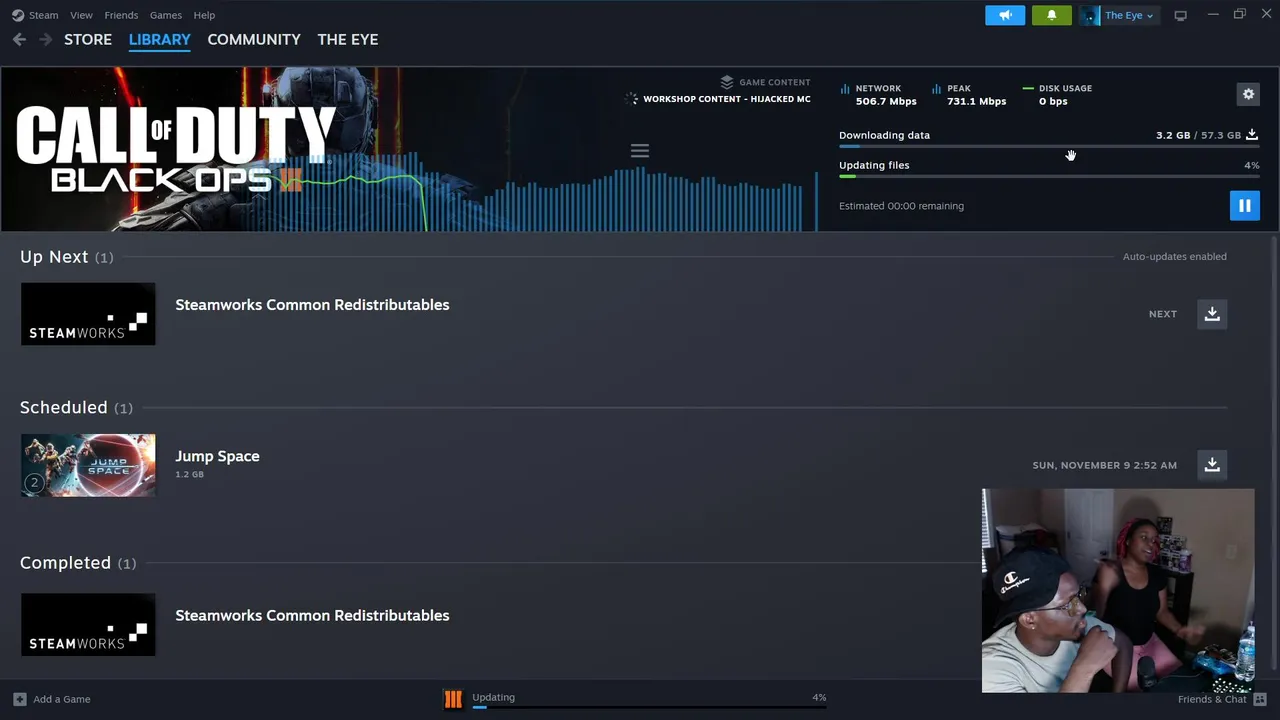Viewport: 1280px width, 720px height.
Task: Click the Completed section heading
Action: pyautogui.click(x=78, y=563)
